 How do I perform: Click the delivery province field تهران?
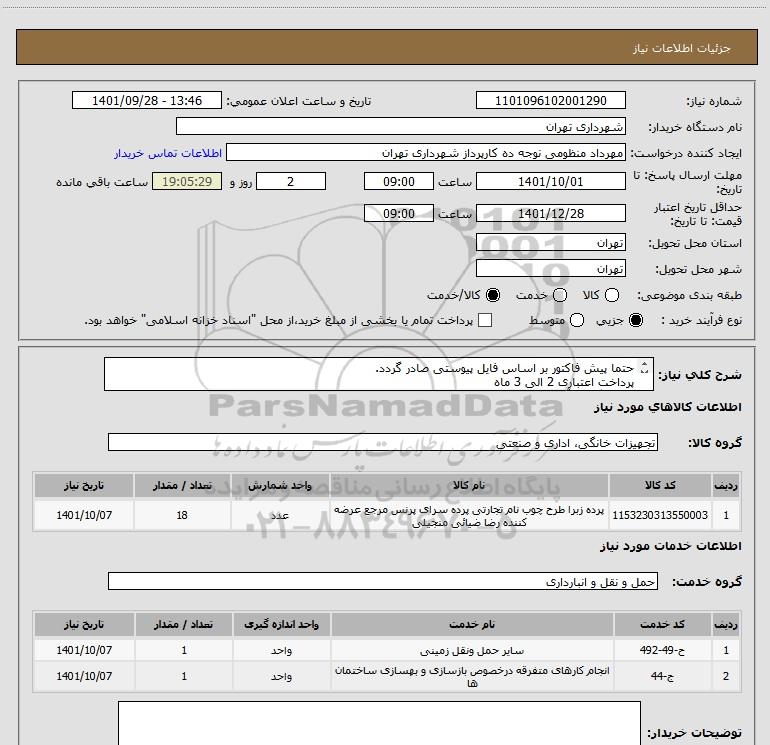click(550, 243)
